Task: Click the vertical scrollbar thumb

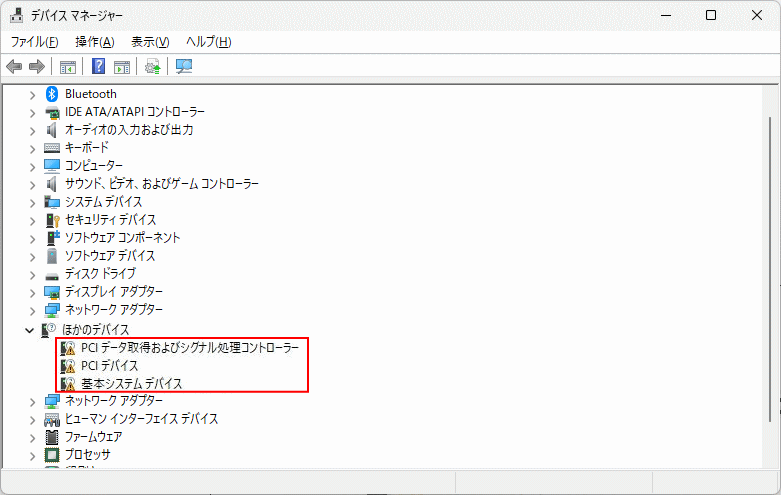Action: 770,268
